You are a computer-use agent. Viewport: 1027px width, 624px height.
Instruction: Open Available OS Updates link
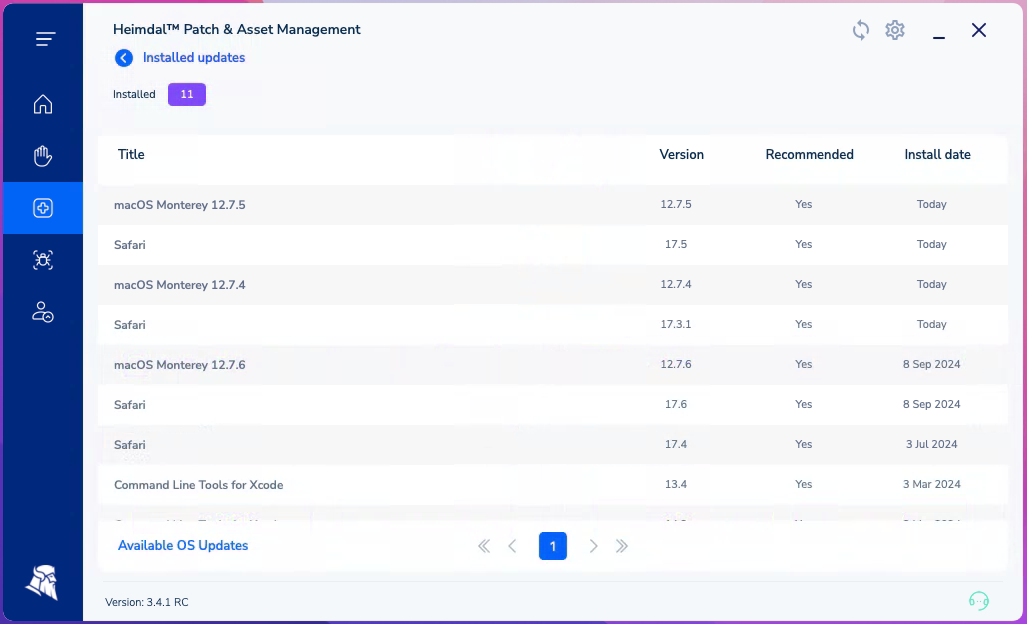click(x=183, y=545)
